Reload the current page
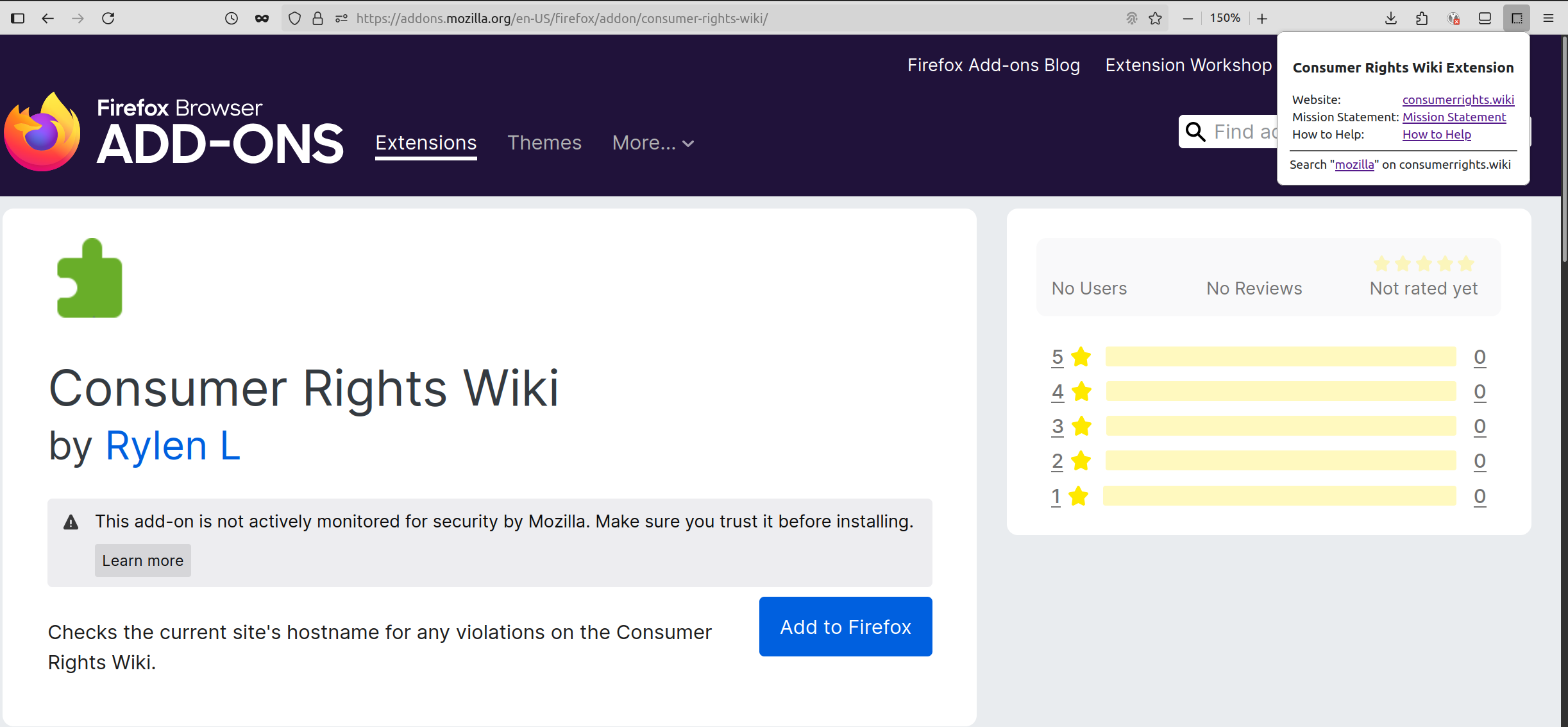 tap(108, 18)
